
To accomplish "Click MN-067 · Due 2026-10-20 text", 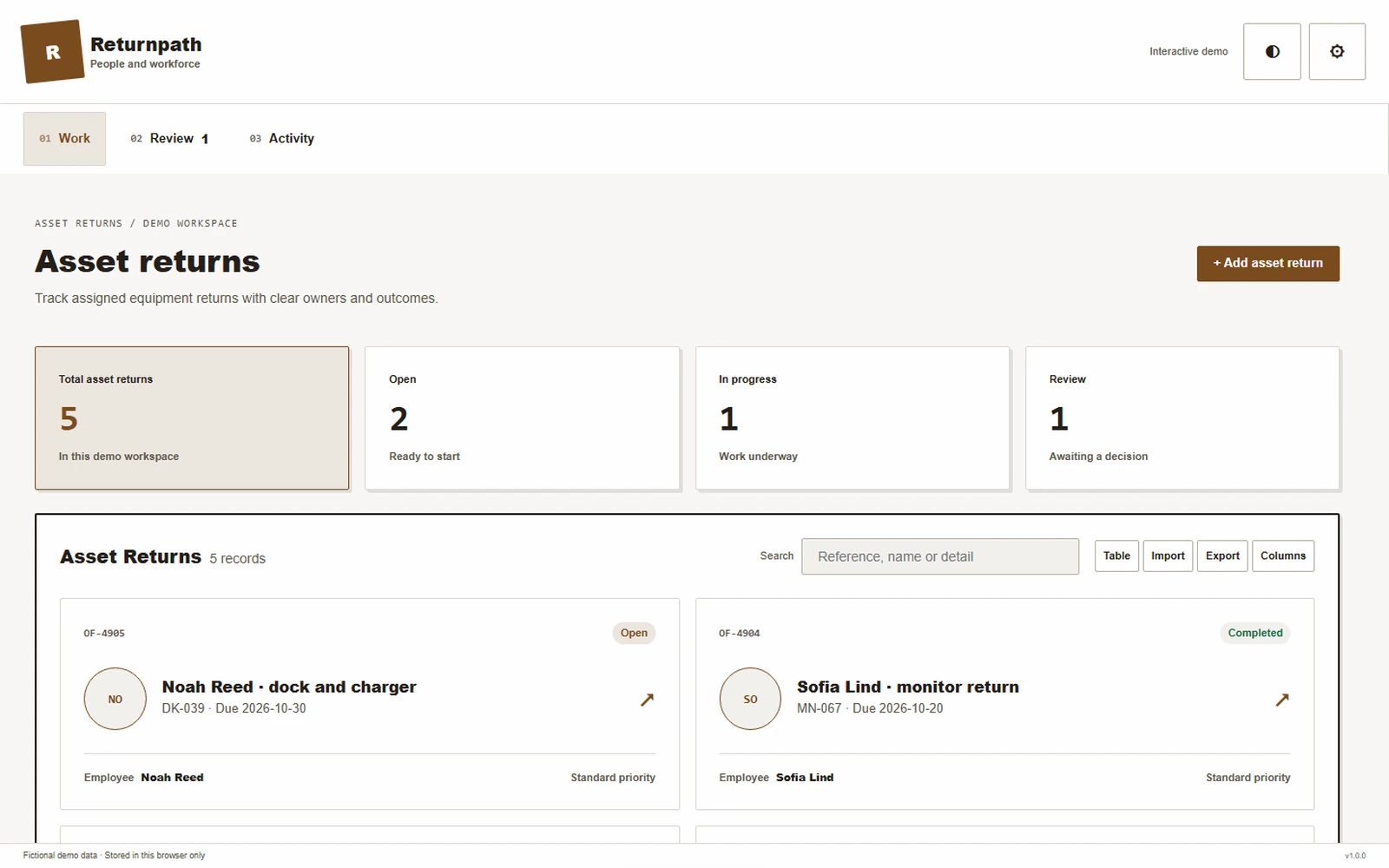I will click(870, 708).
